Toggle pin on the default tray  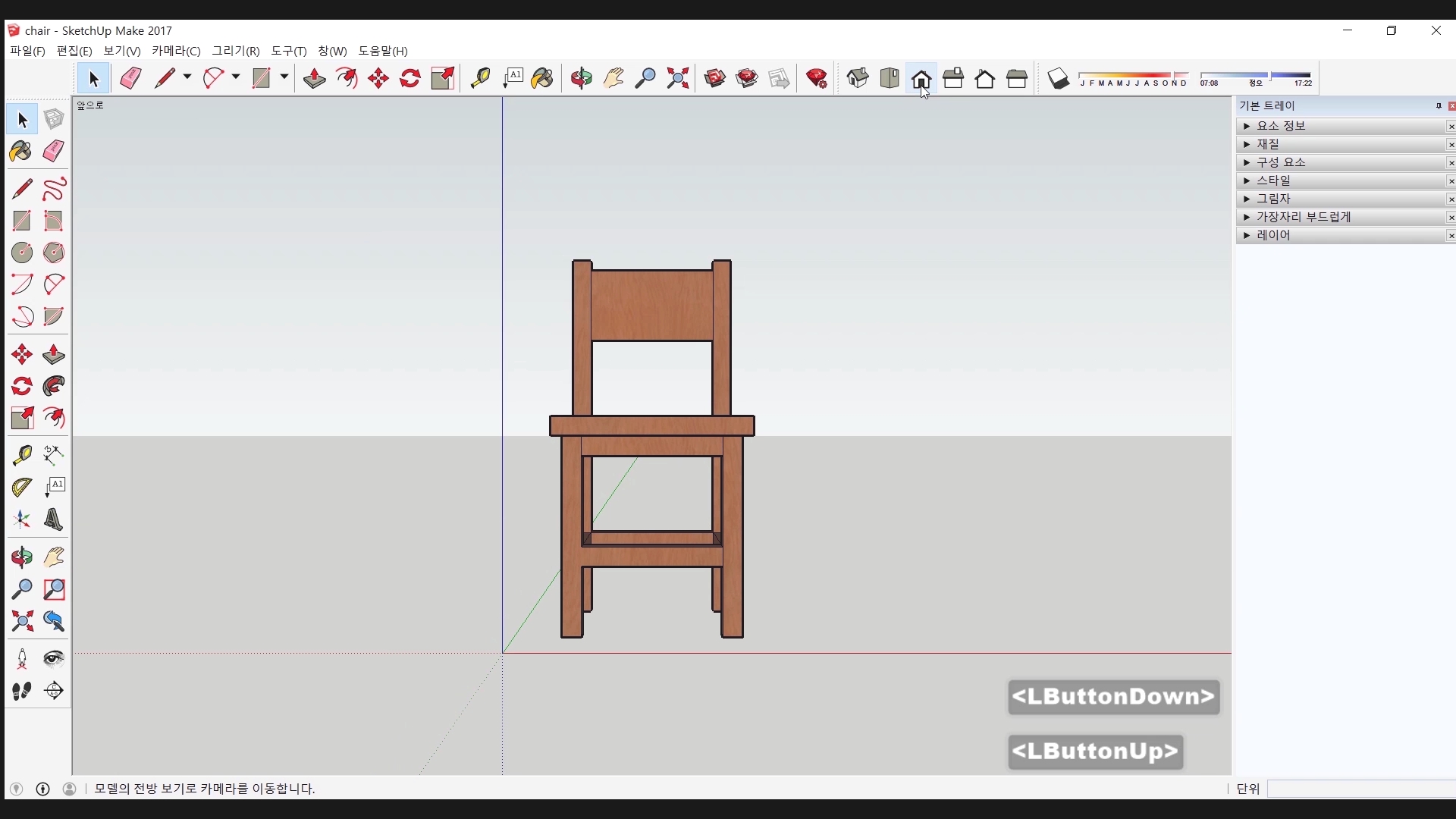click(x=1439, y=106)
